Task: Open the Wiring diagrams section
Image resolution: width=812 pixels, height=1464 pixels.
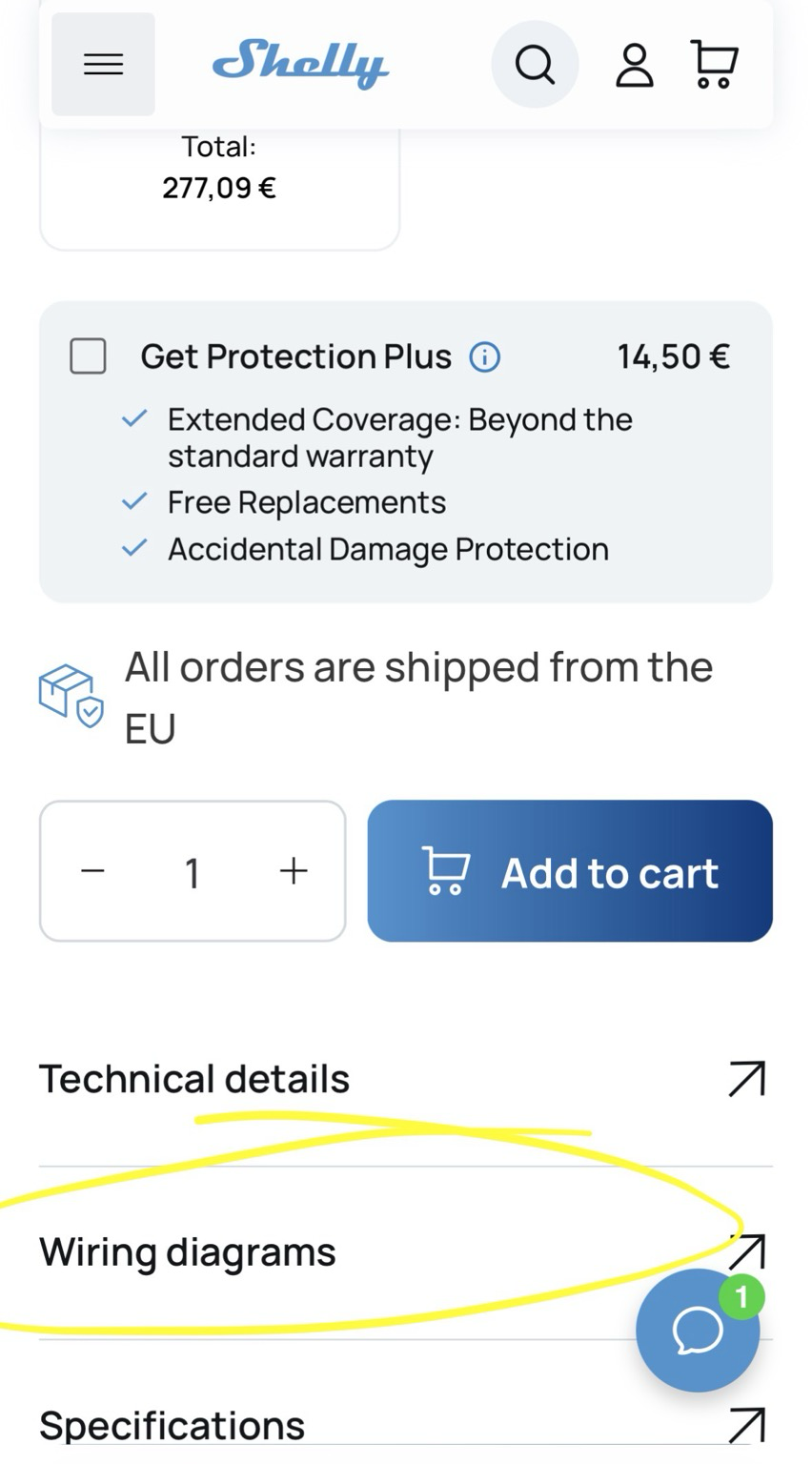Action: pyautogui.click(x=188, y=1252)
